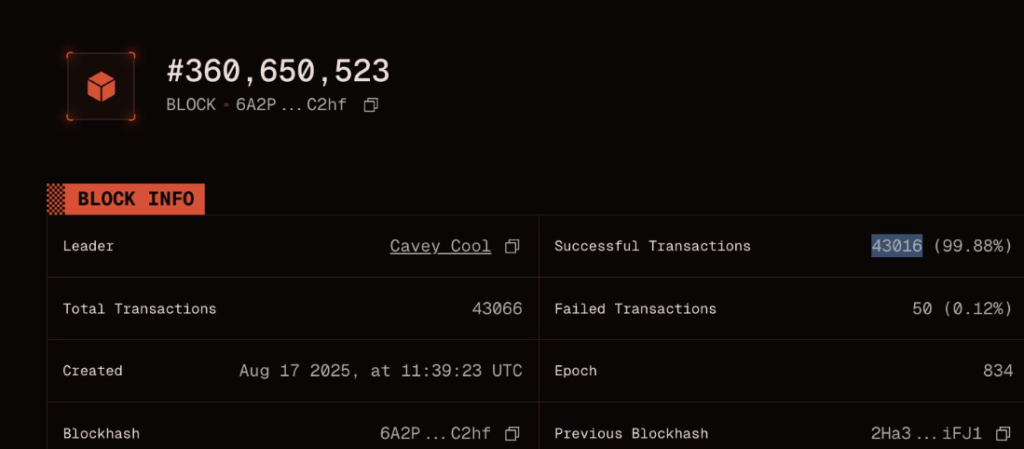This screenshot has height=449, width=1024.
Task: Open the Cavey Cool leader link
Action: point(440,246)
